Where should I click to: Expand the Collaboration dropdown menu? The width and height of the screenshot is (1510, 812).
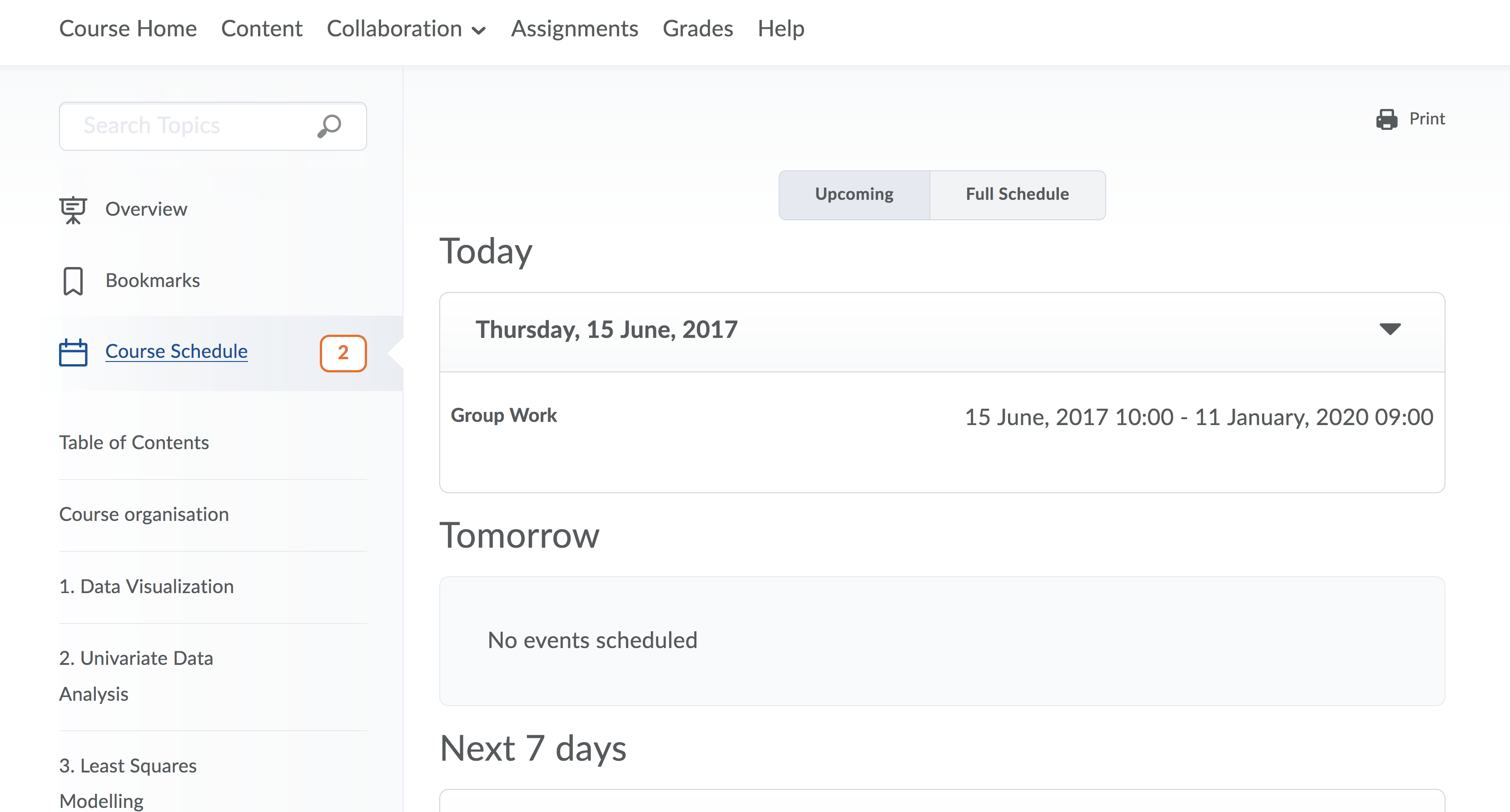[x=406, y=29]
